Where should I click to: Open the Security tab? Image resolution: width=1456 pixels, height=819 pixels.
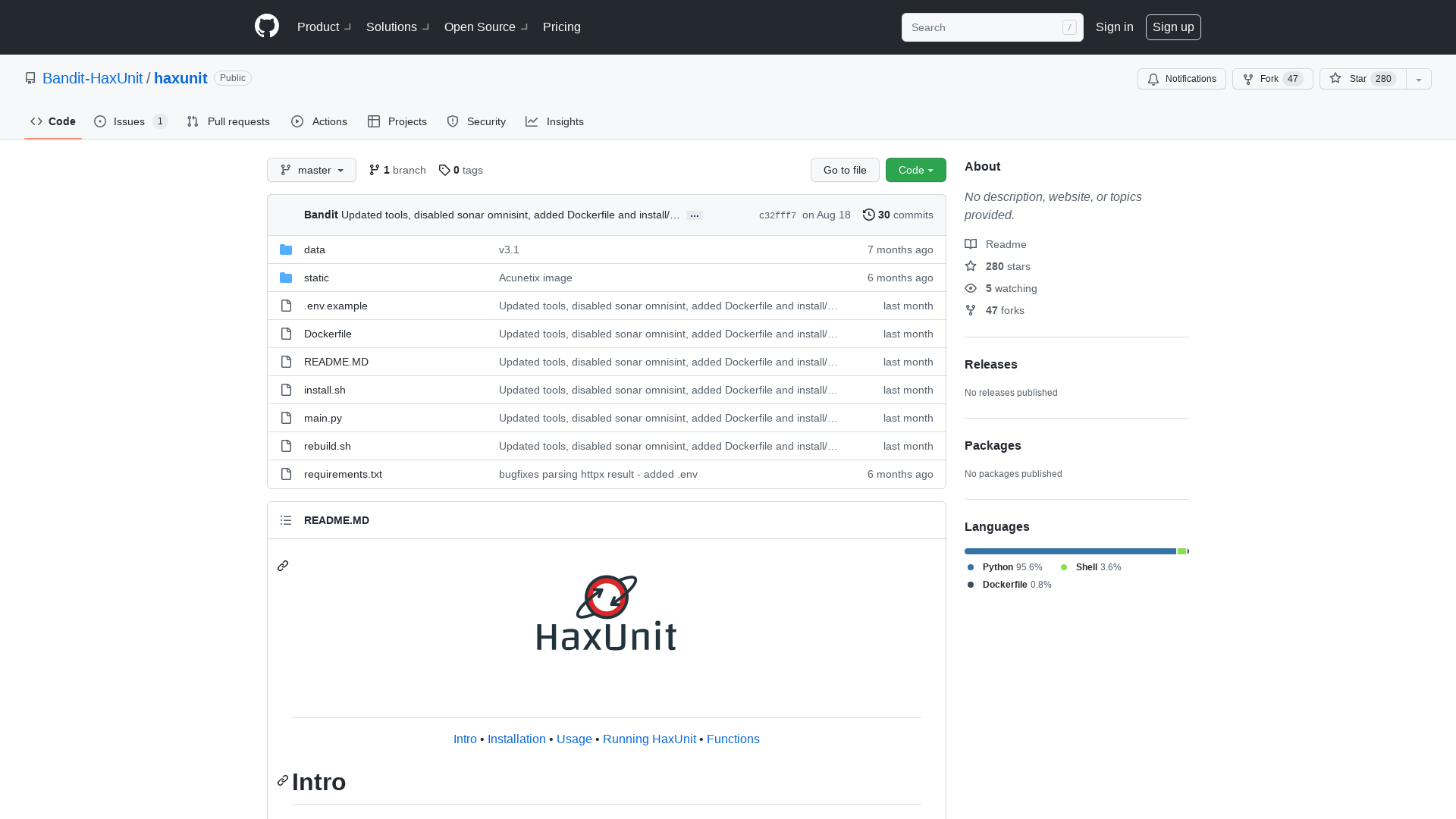[476, 121]
